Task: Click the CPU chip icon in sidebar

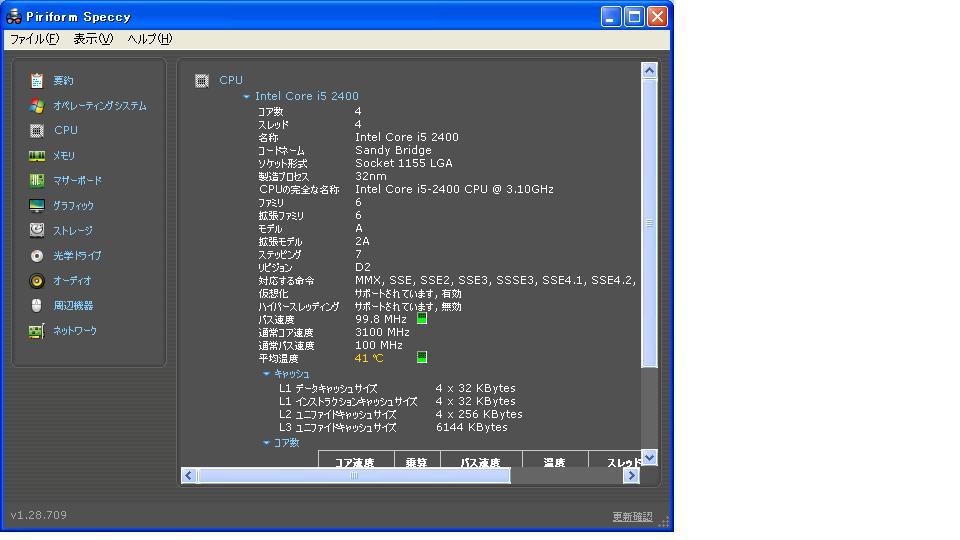Action: point(37,130)
